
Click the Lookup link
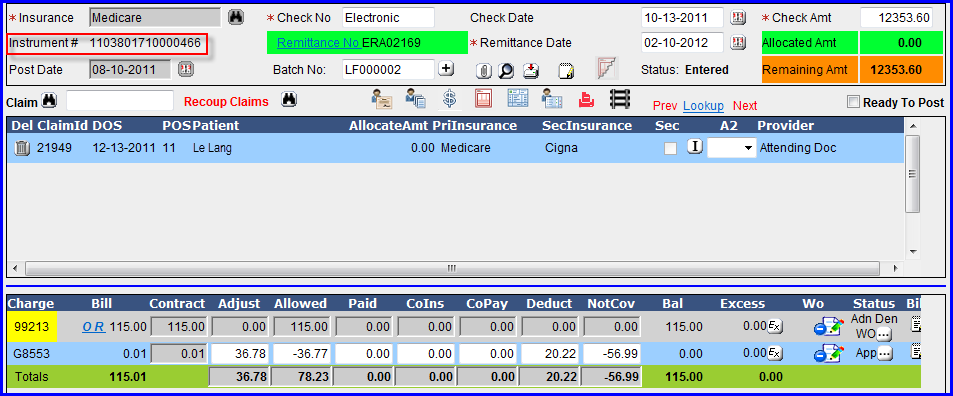pos(703,106)
